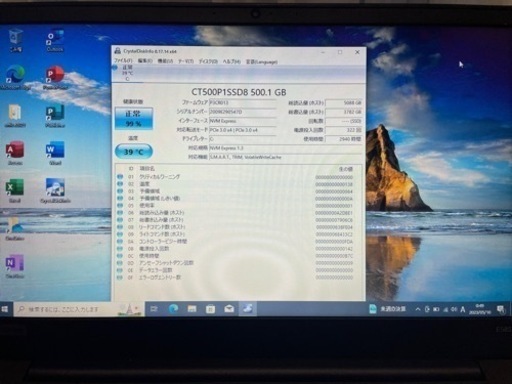Open the ファイル (File) menu

[x=123, y=61]
